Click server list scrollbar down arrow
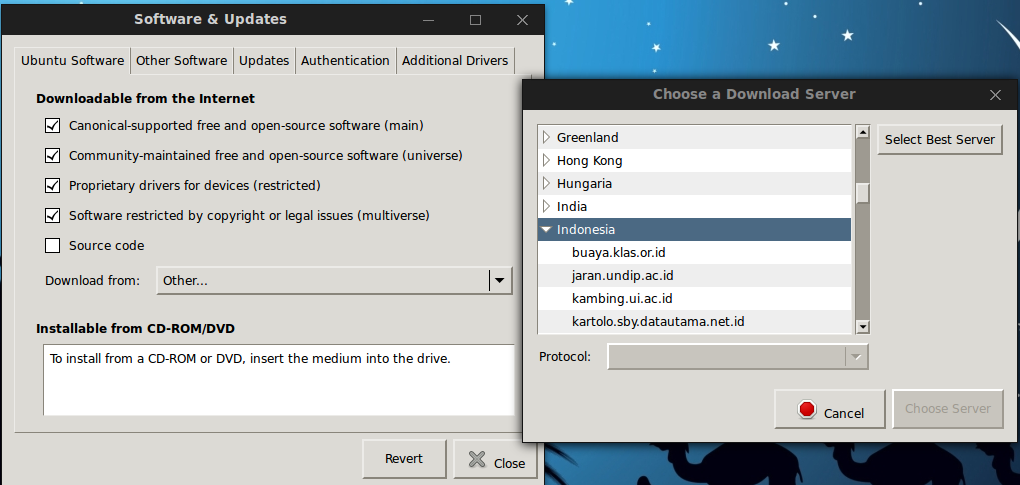Viewport: 1020px width, 485px height. coord(863,327)
